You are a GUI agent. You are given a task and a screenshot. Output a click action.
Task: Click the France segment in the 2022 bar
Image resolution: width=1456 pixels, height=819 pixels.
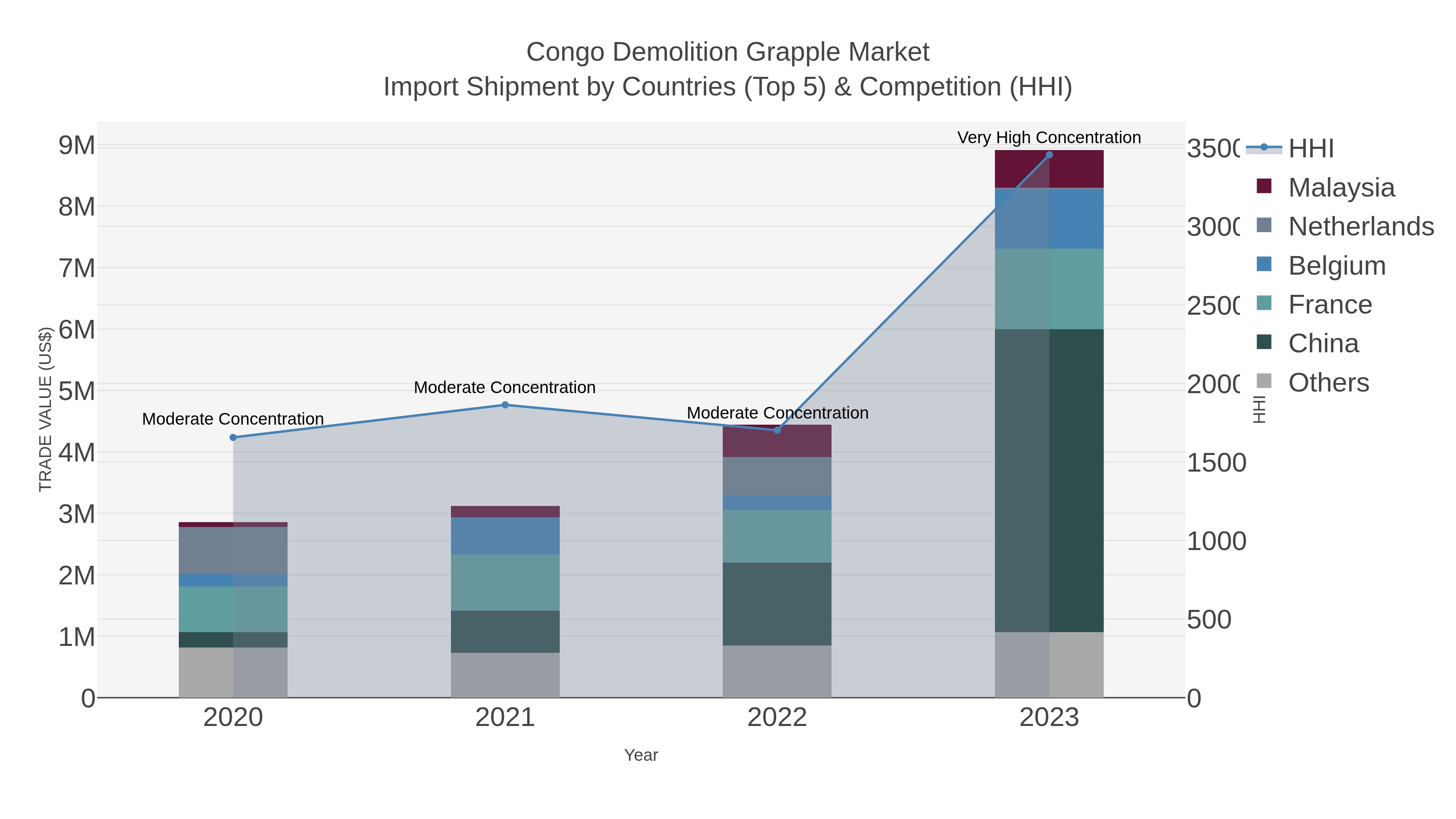tap(777, 536)
